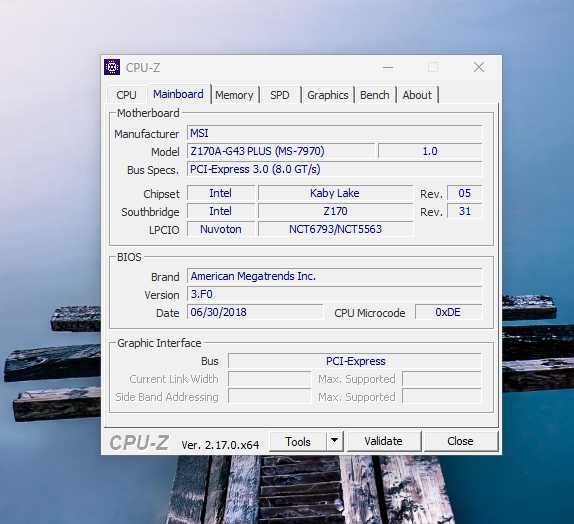Image resolution: width=574 pixels, height=524 pixels.
Task: Click the Southbridge Rev. value 31
Action: [x=464, y=211]
